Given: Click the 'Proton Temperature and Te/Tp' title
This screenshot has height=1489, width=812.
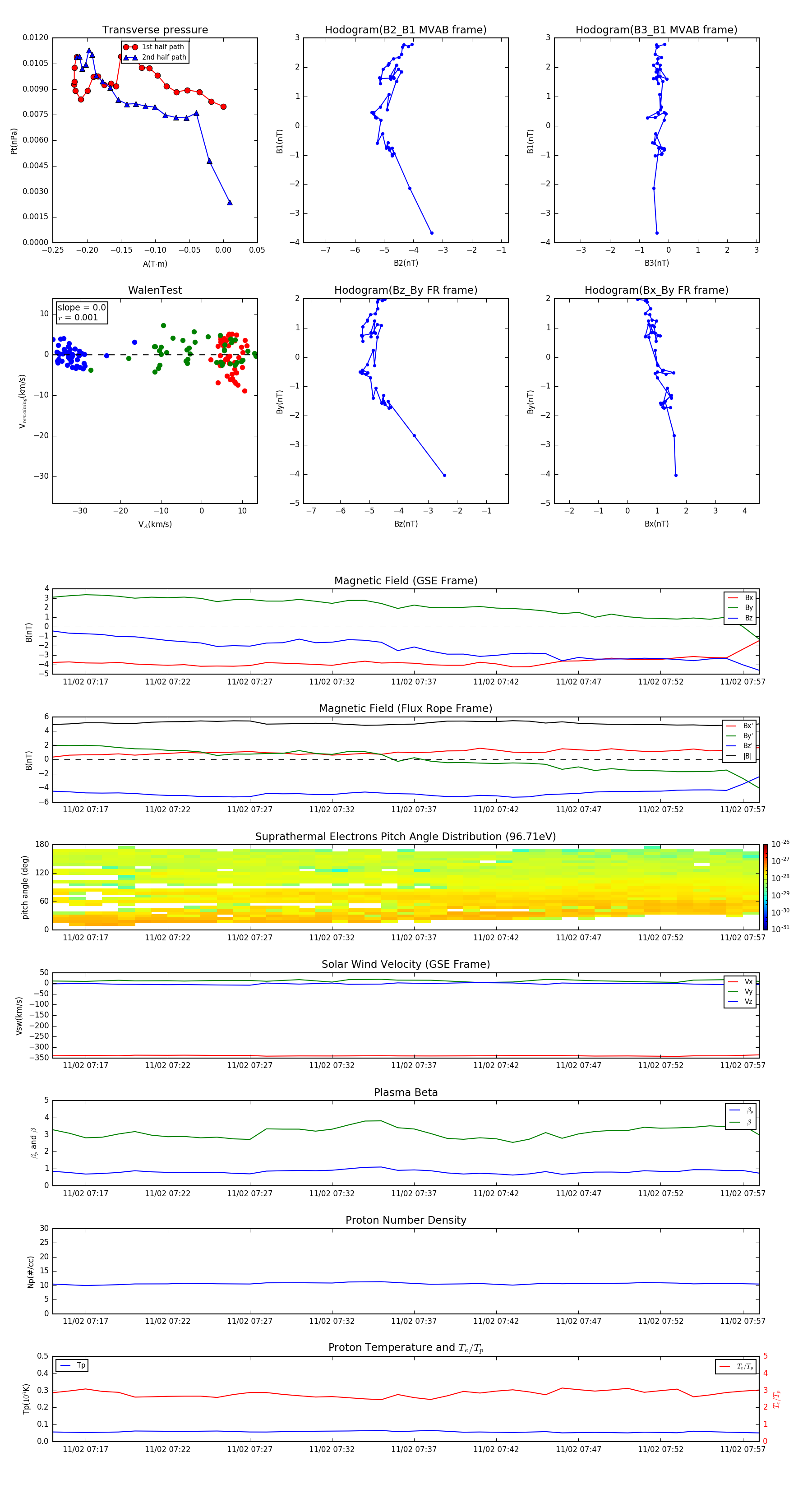Looking at the screenshot, I should (x=406, y=1348).
